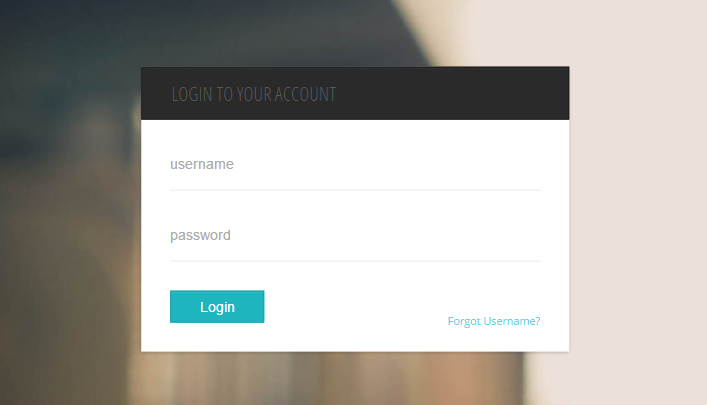This screenshot has width=707, height=405.
Task: Submit the form with the Login button
Action: click(217, 307)
